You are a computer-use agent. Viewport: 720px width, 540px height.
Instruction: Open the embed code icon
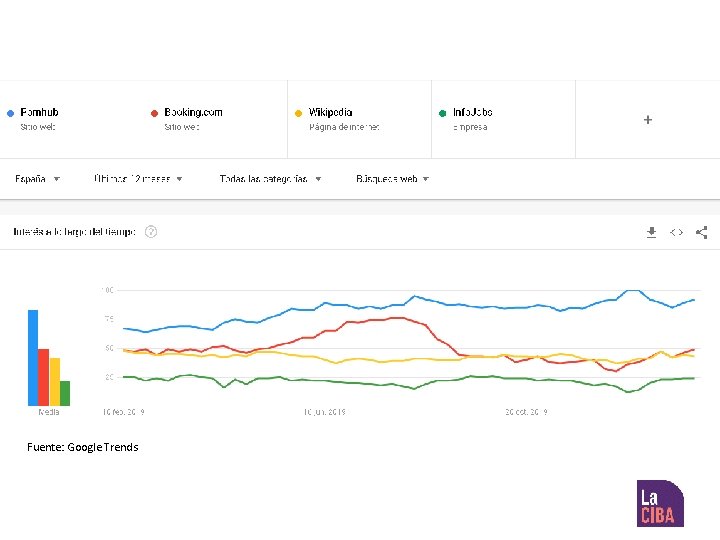tap(677, 232)
